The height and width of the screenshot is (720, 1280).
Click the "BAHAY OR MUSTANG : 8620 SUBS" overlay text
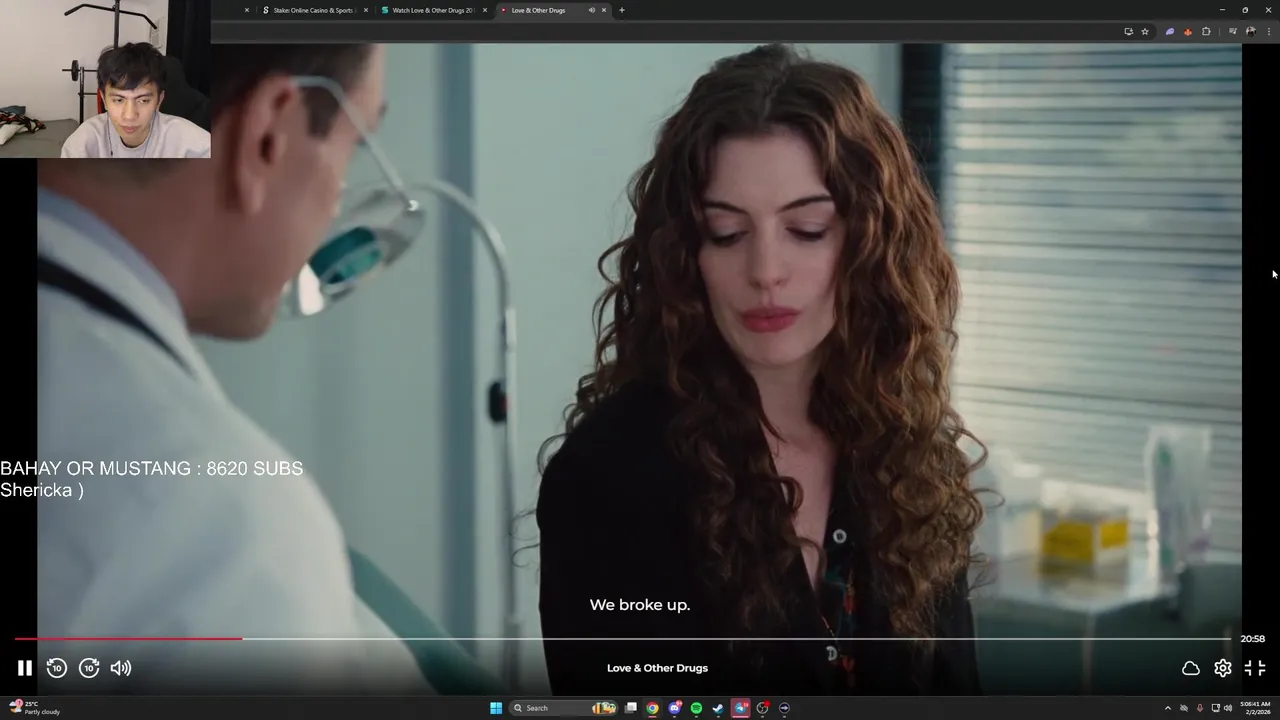(x=151, y=468)
